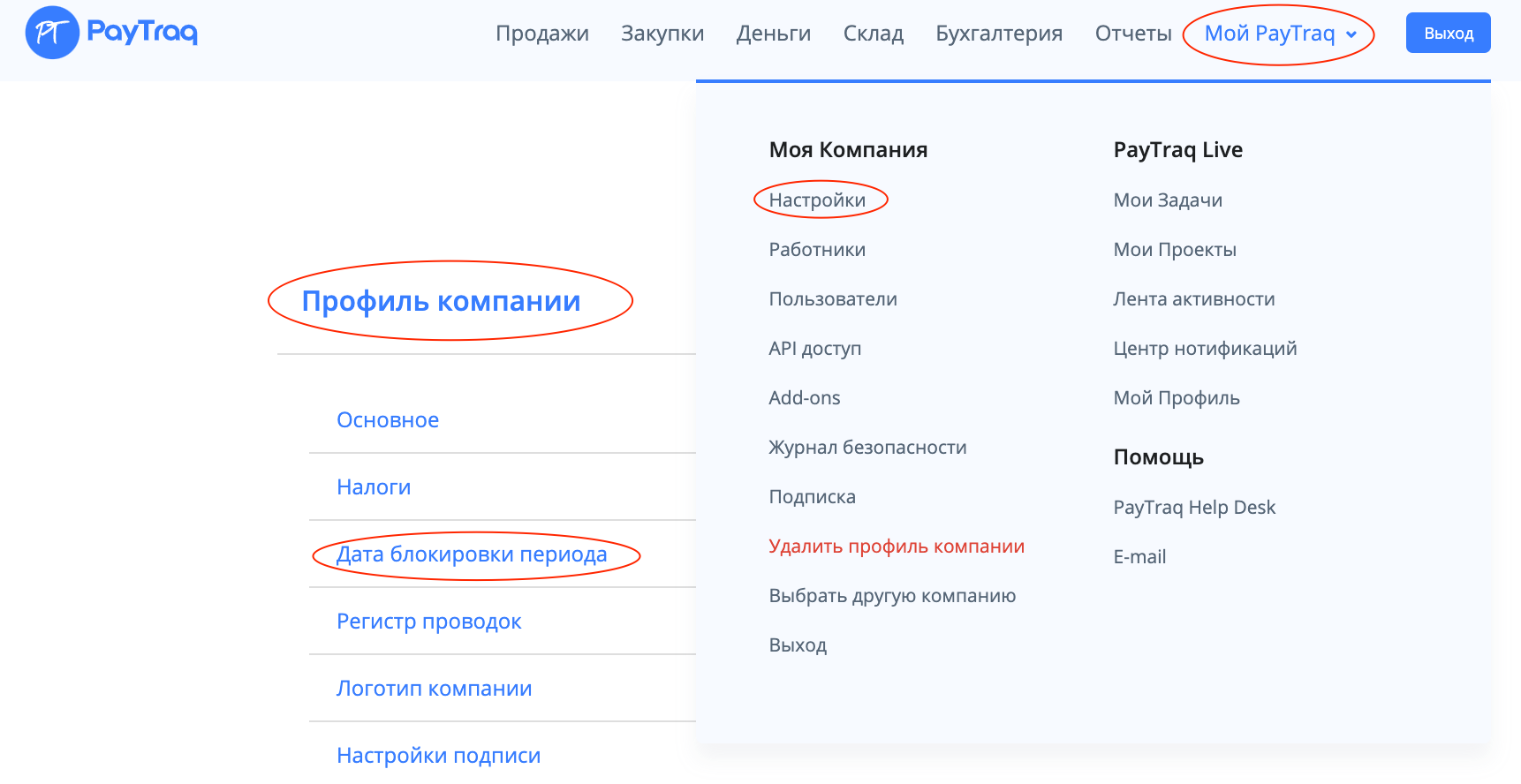Screen dimensions: 1521x784
Task: Select Настройки under Моя Компания
Action: pyautogui.click(x=817, y=200)
